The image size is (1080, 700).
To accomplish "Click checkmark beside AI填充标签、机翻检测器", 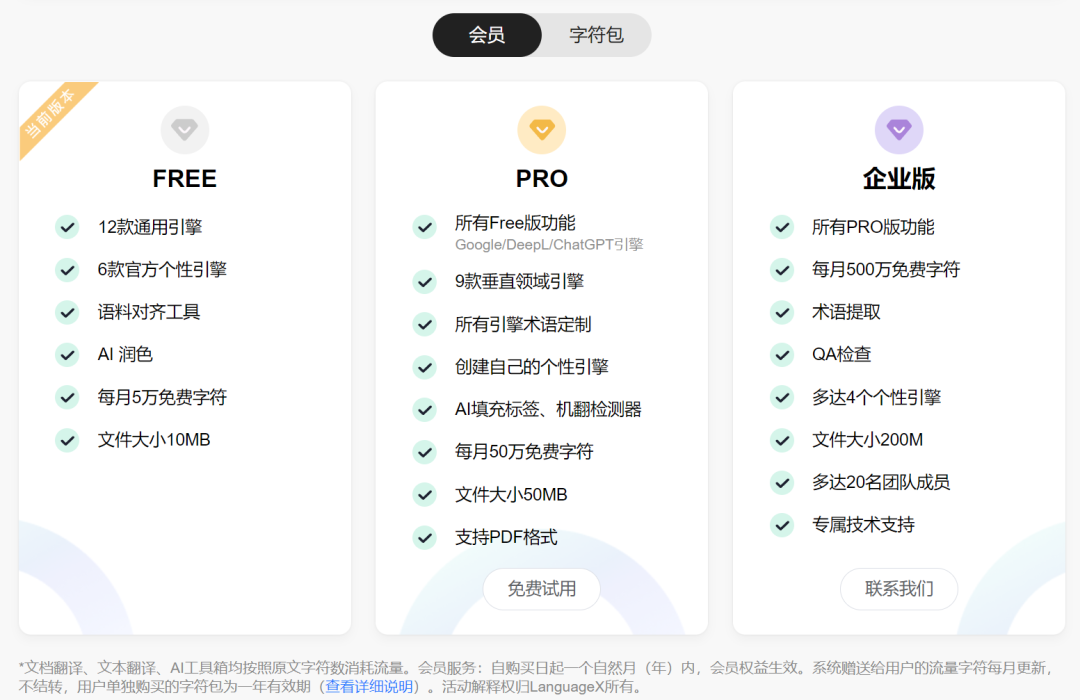I will [x=425, y=410].
